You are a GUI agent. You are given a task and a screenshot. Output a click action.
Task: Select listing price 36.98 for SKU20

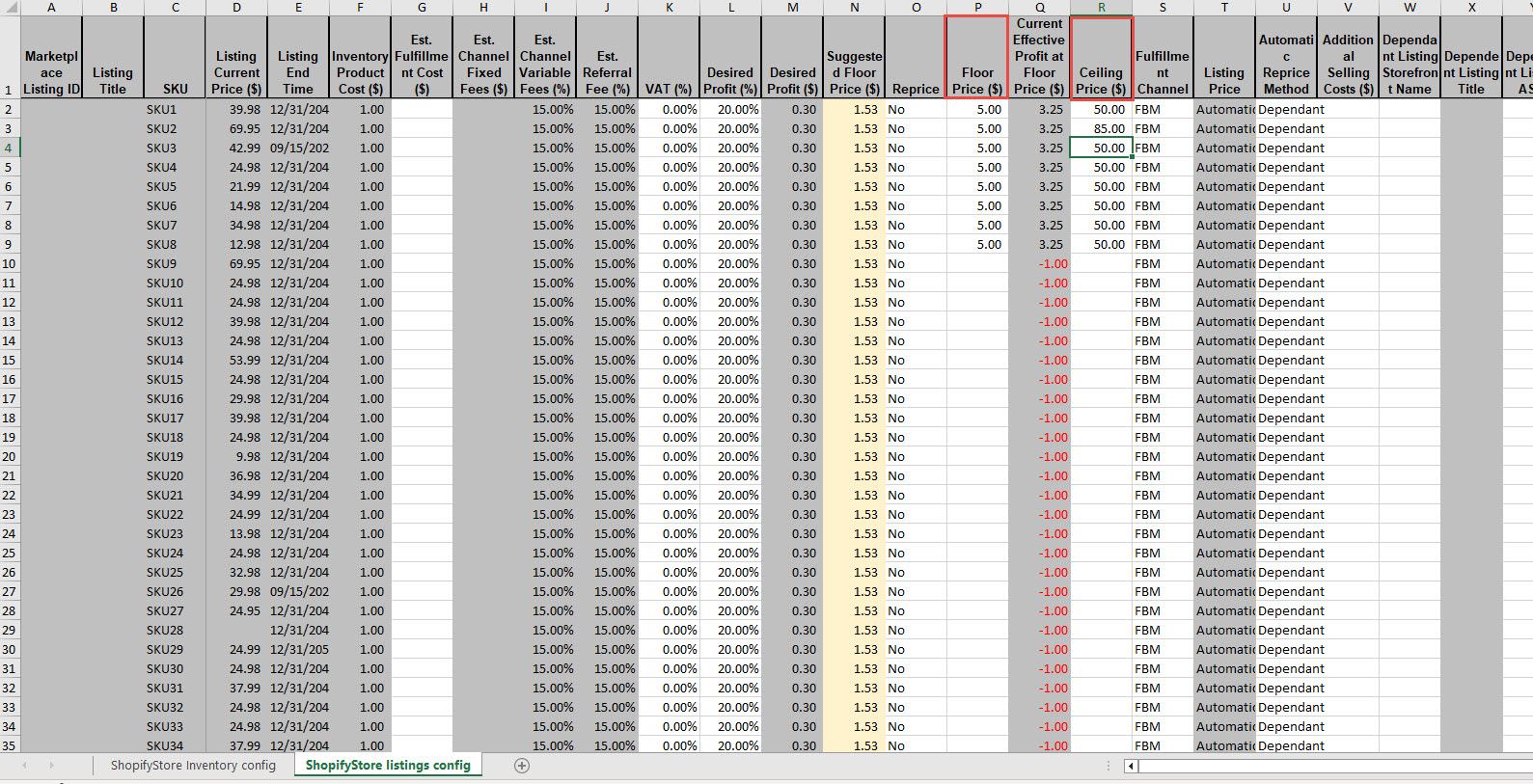click(x=236, y=475)
